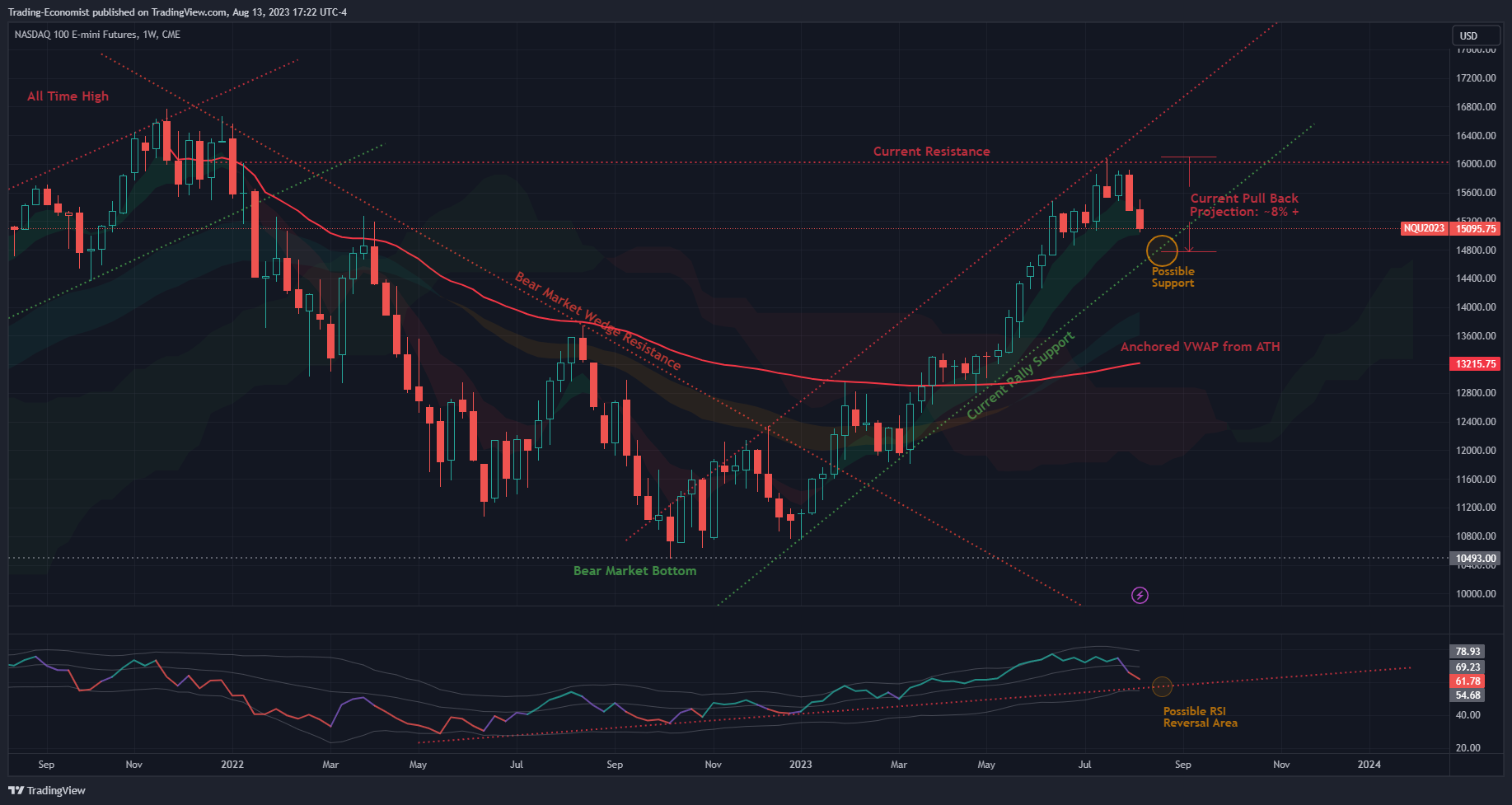This screenshot has width=1512, height=805.
Task: Click the 'Current Resistance' label
Action: point(931,151)
